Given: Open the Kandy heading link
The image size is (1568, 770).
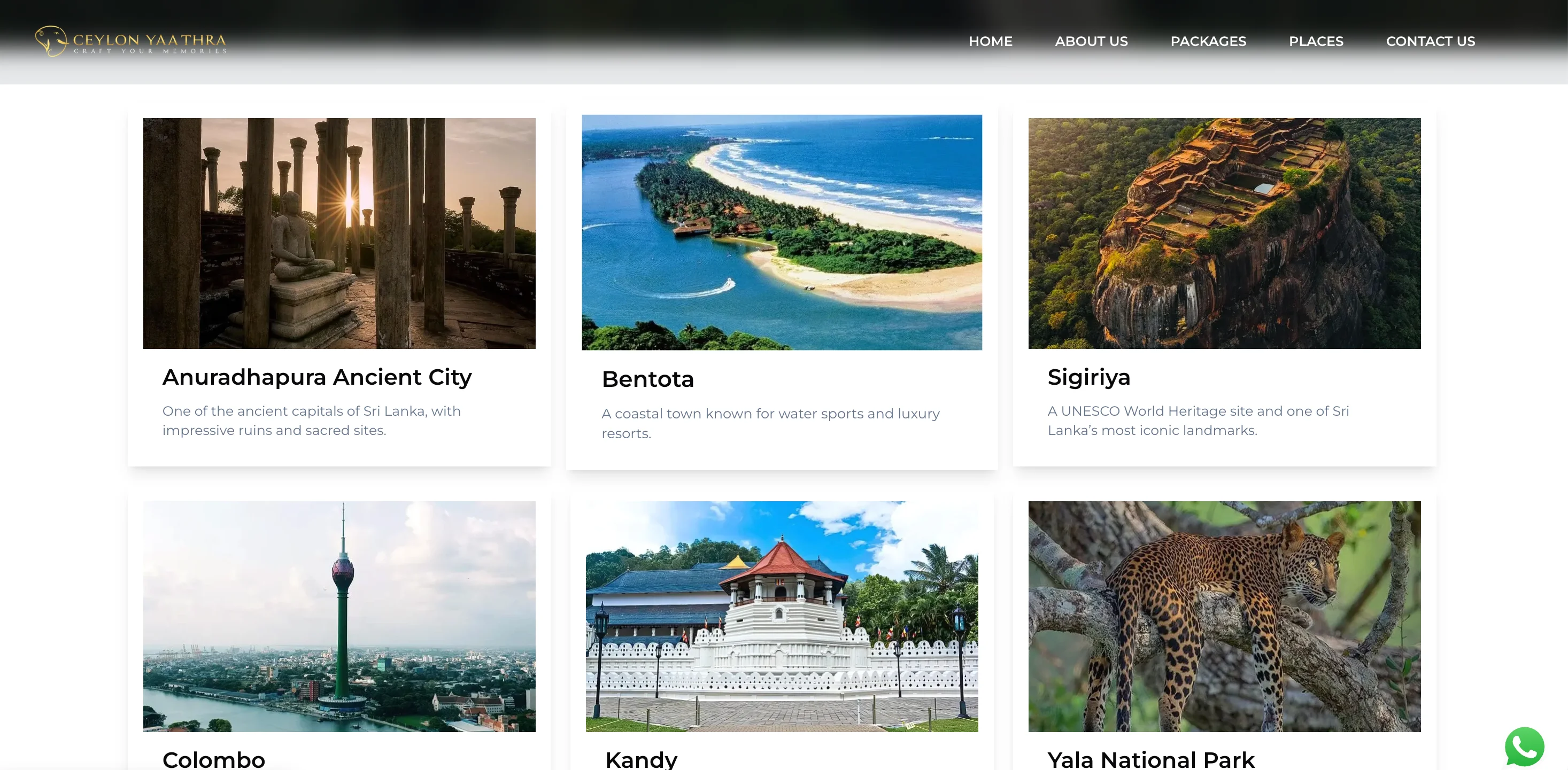Looking at the screenshot, I should pos(641,759).
